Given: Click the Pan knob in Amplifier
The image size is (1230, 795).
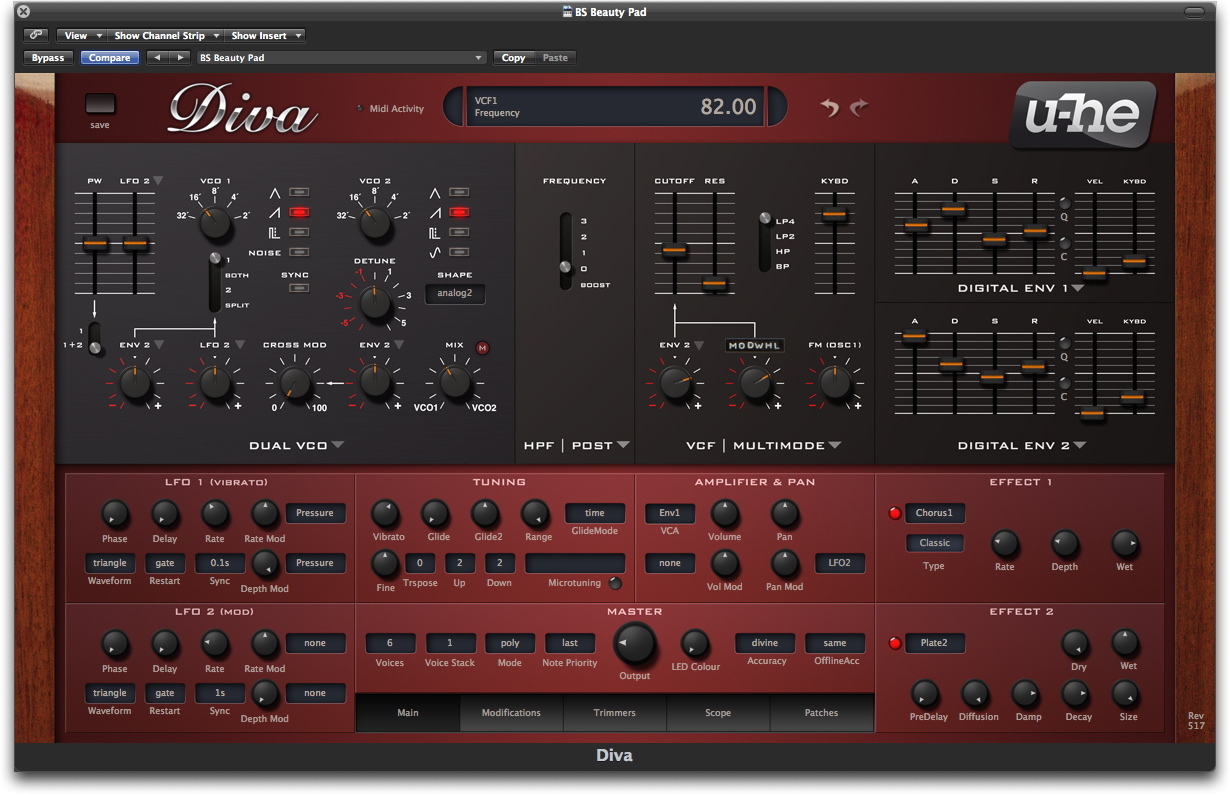Looking at the screenshot, I should [785, 514].
